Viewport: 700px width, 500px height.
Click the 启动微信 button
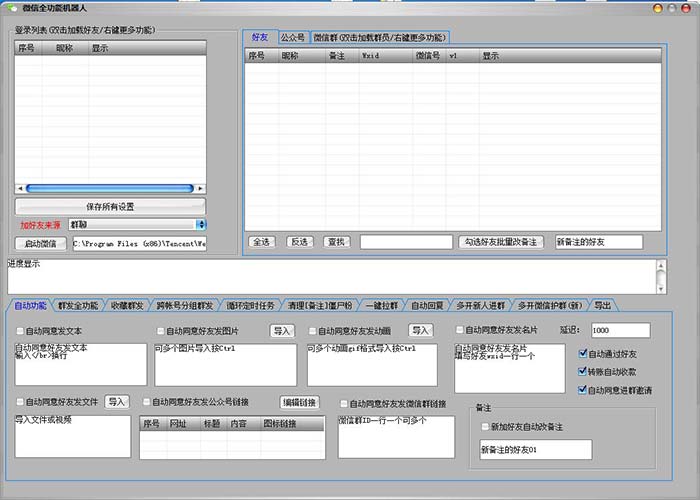41,244
